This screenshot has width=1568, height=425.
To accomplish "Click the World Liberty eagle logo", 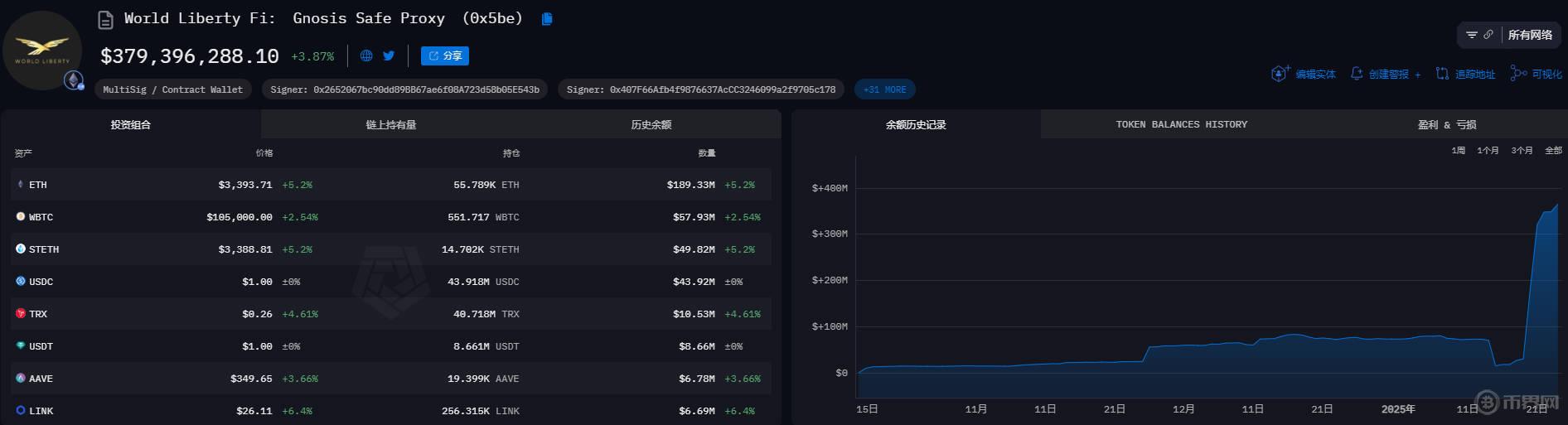I will coord(42,50).
